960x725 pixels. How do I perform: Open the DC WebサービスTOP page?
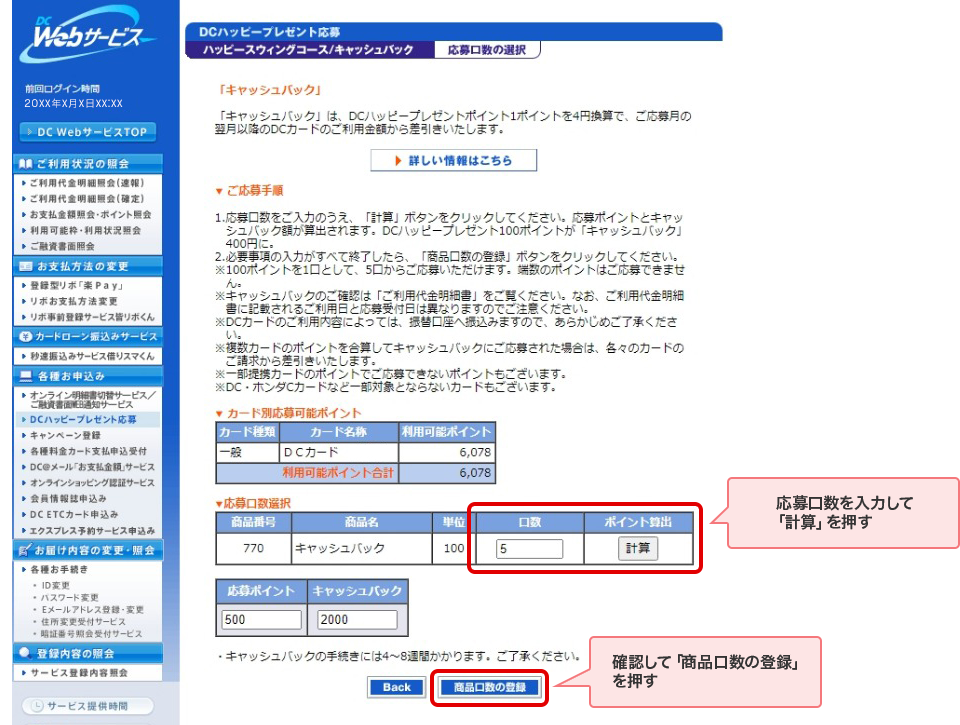(88, 132)
